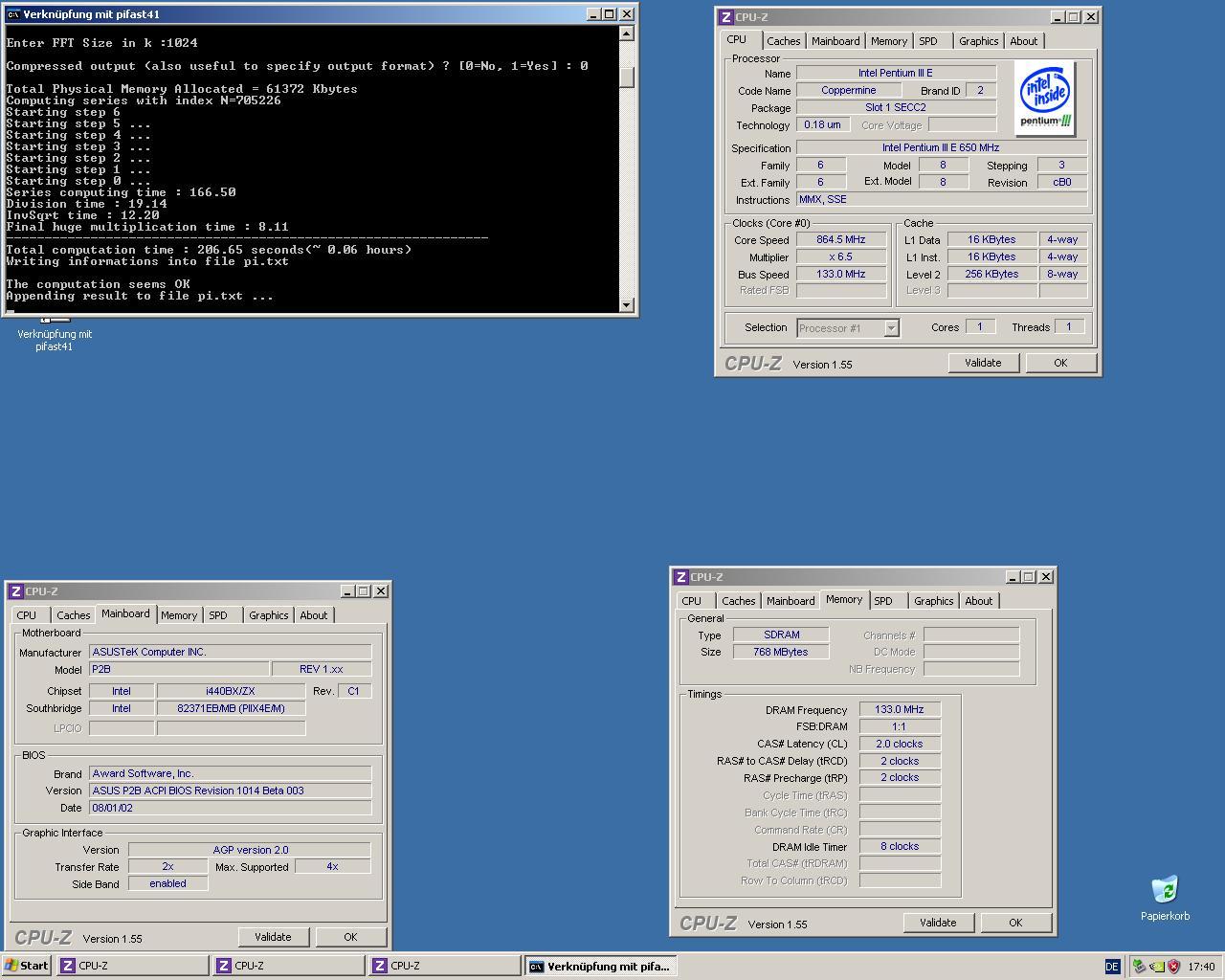Open Graphics tab in the CPU window

point(978,41)
